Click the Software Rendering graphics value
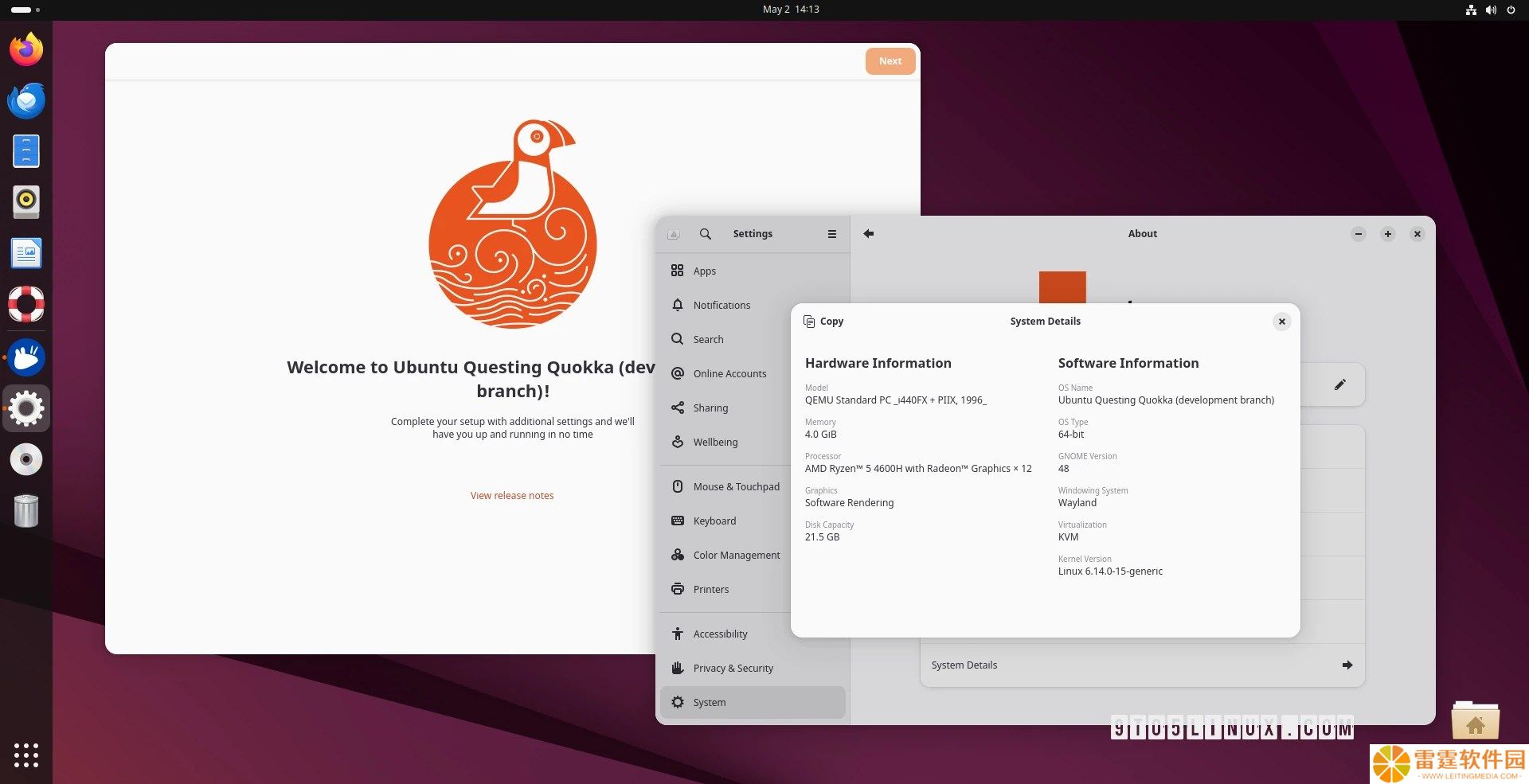Viewport: 1529px width, 784px height. [x=849, y=503]
